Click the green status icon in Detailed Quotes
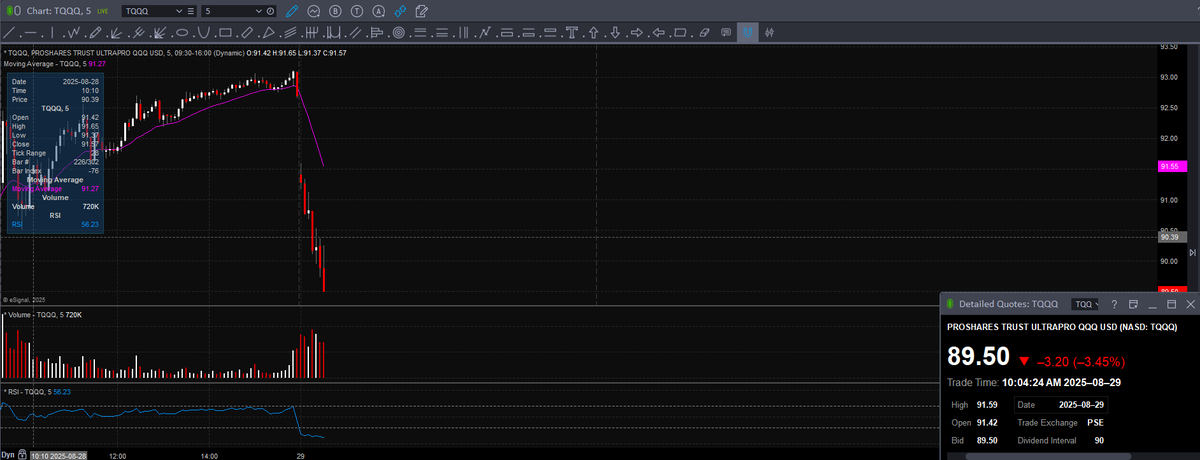1200x460 pixels. (x=951, y=303)
